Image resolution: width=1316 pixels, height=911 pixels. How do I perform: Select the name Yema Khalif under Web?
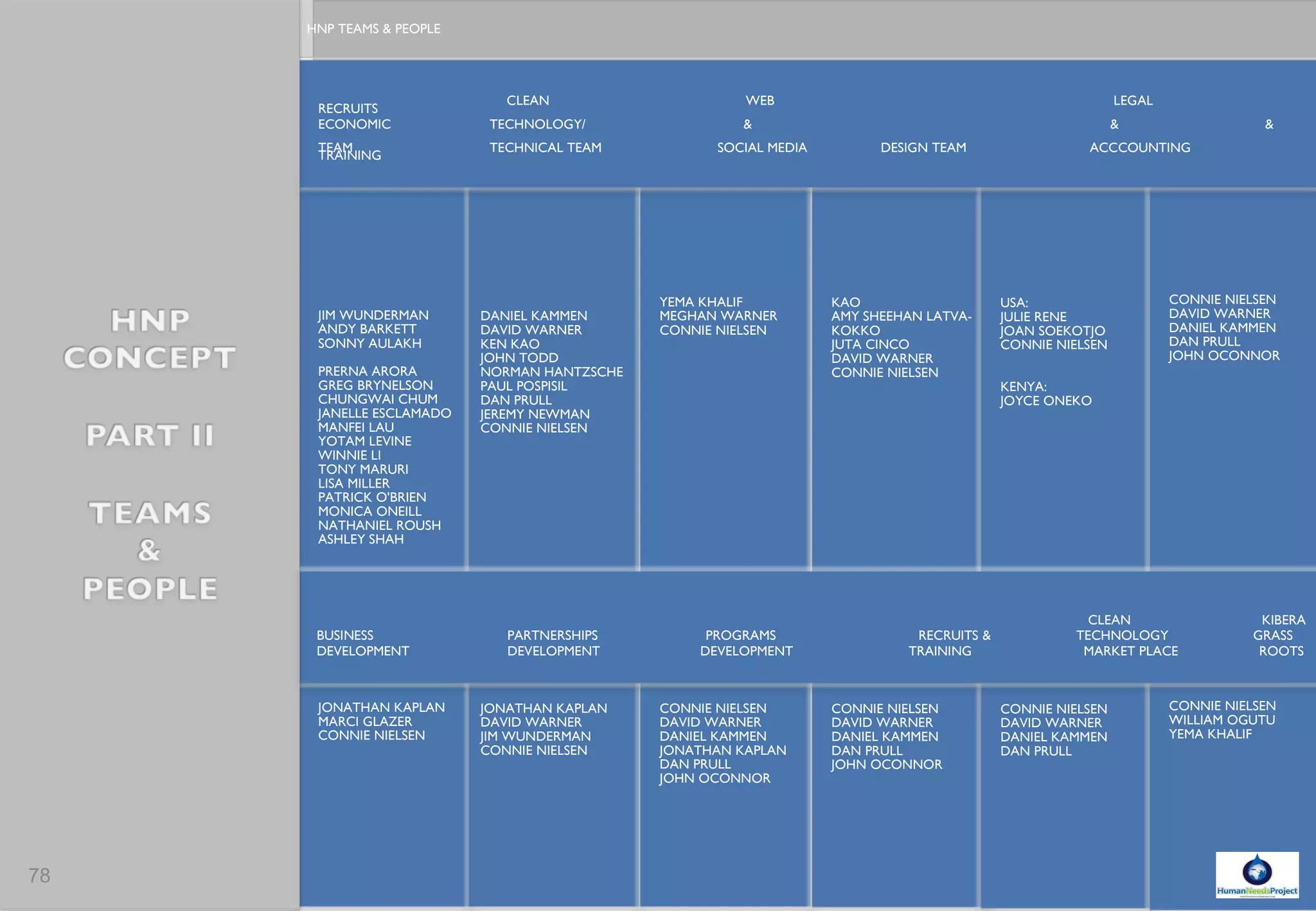700,302
